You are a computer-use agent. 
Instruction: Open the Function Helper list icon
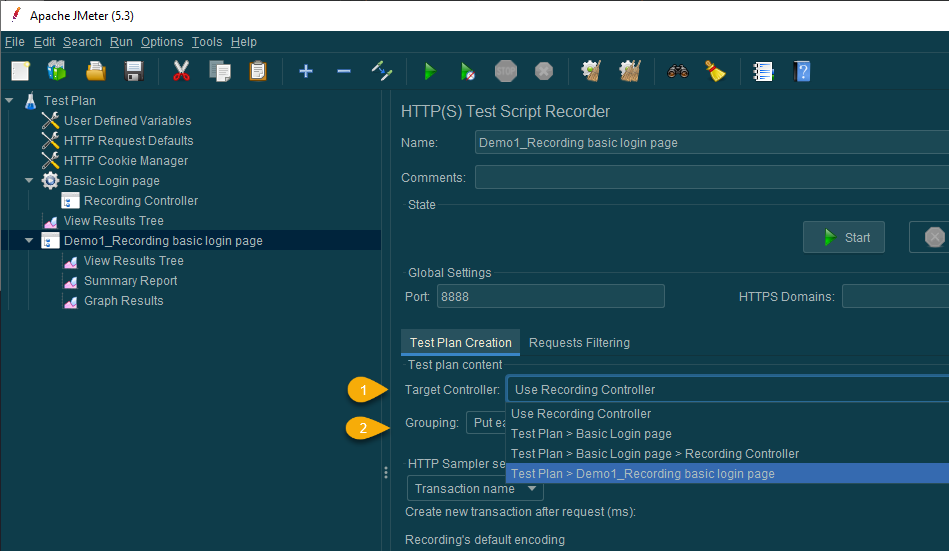pyautogui.click(x=763, y=71)
